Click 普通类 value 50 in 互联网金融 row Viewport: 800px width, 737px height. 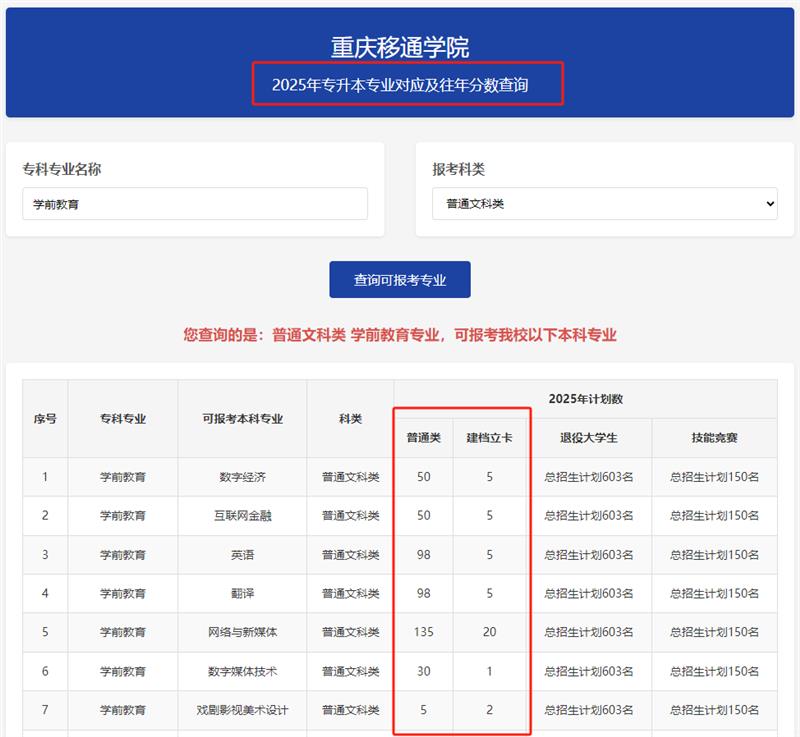(x=423, y=516)
